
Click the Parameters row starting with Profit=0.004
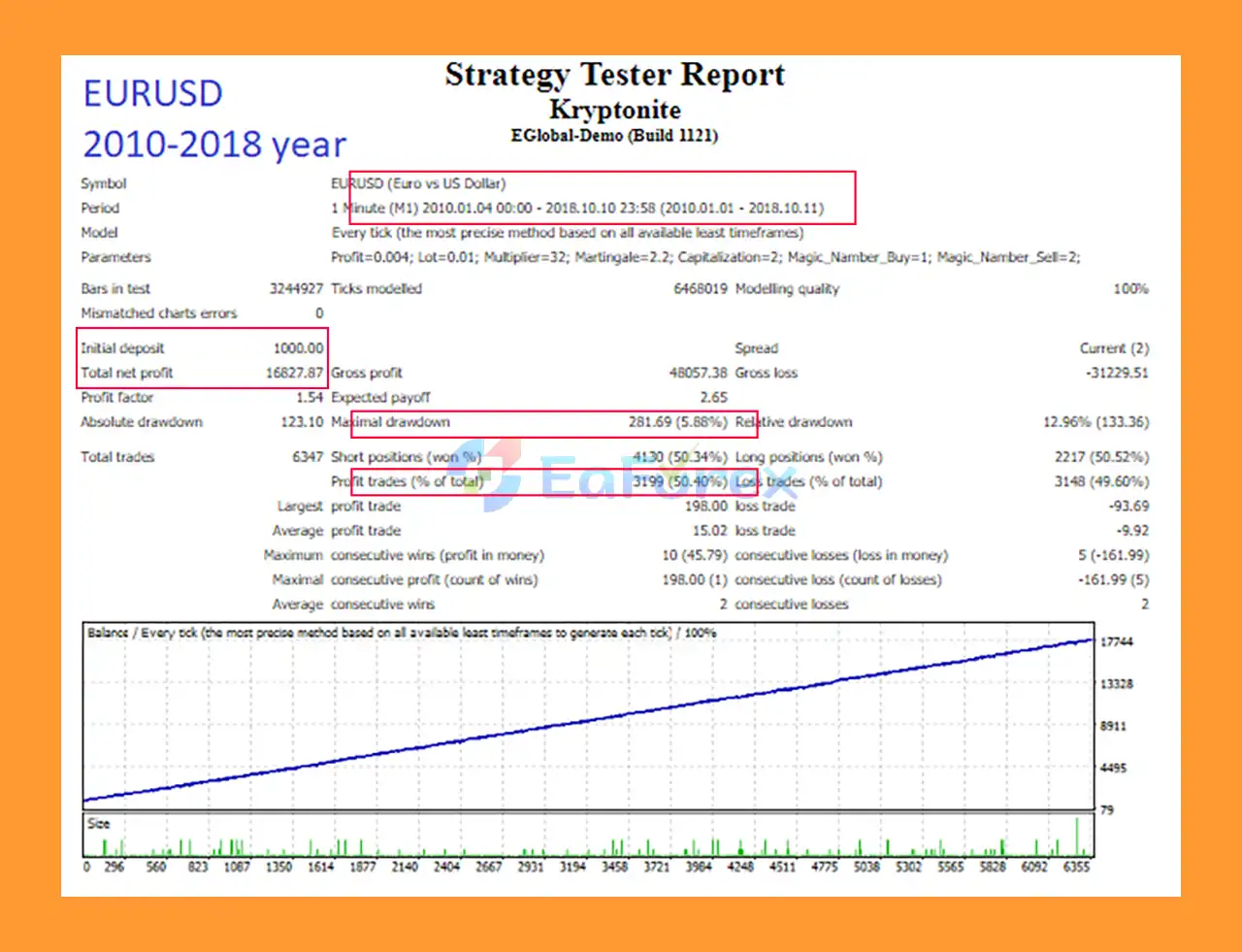click(705, 257)
